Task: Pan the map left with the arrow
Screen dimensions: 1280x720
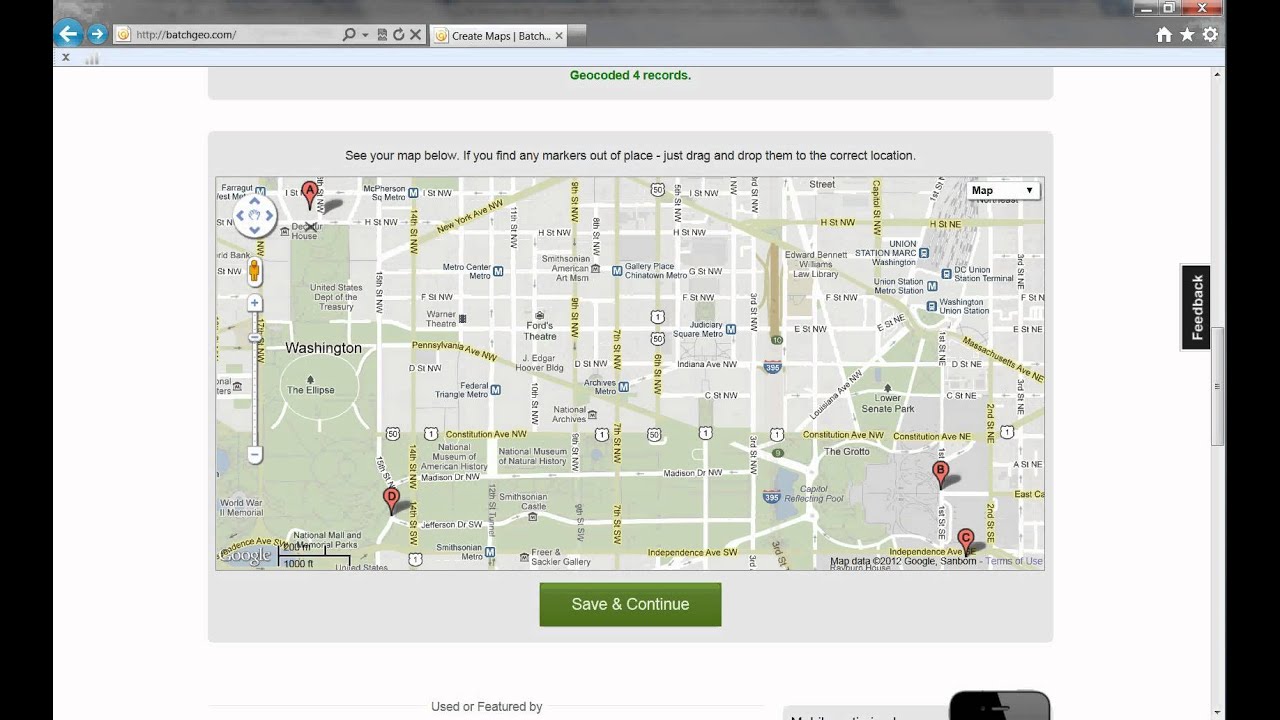Action: coord(240,215)
